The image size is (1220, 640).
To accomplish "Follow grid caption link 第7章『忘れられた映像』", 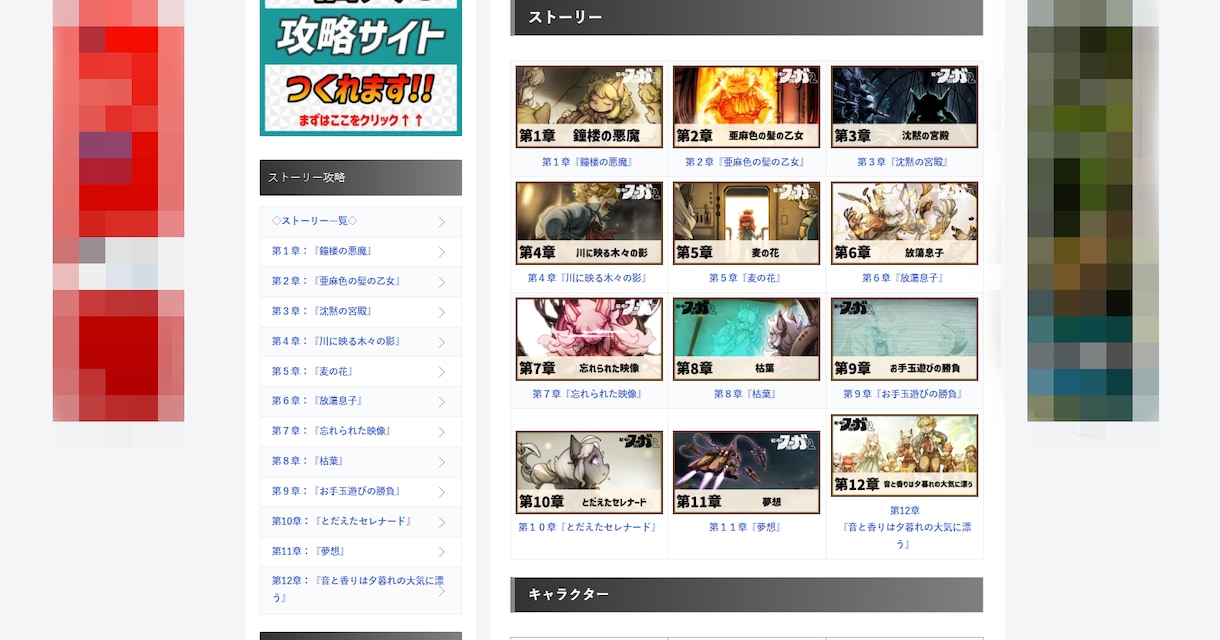I will pos(589,394).
